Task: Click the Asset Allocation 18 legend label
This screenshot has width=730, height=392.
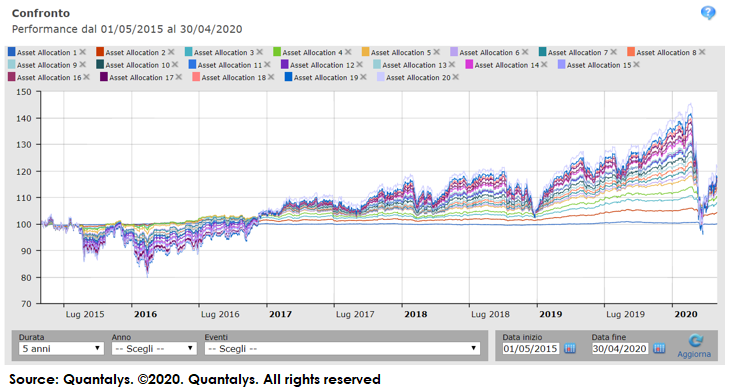Action: click(x=234, y=78)
